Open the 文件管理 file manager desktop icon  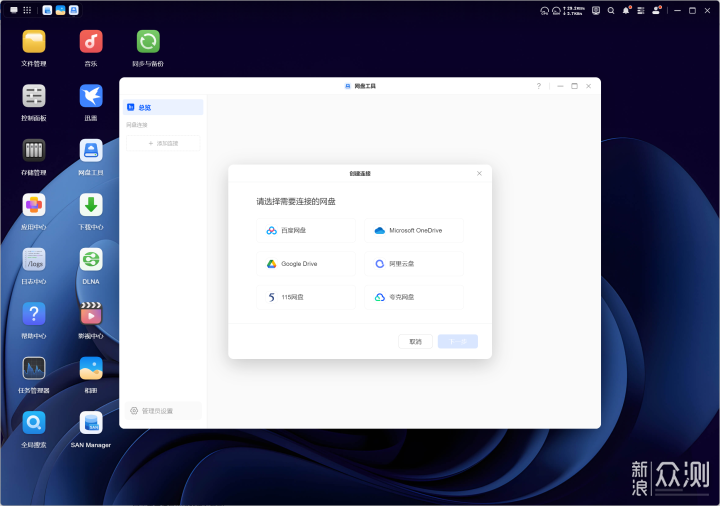click(34, 42)
